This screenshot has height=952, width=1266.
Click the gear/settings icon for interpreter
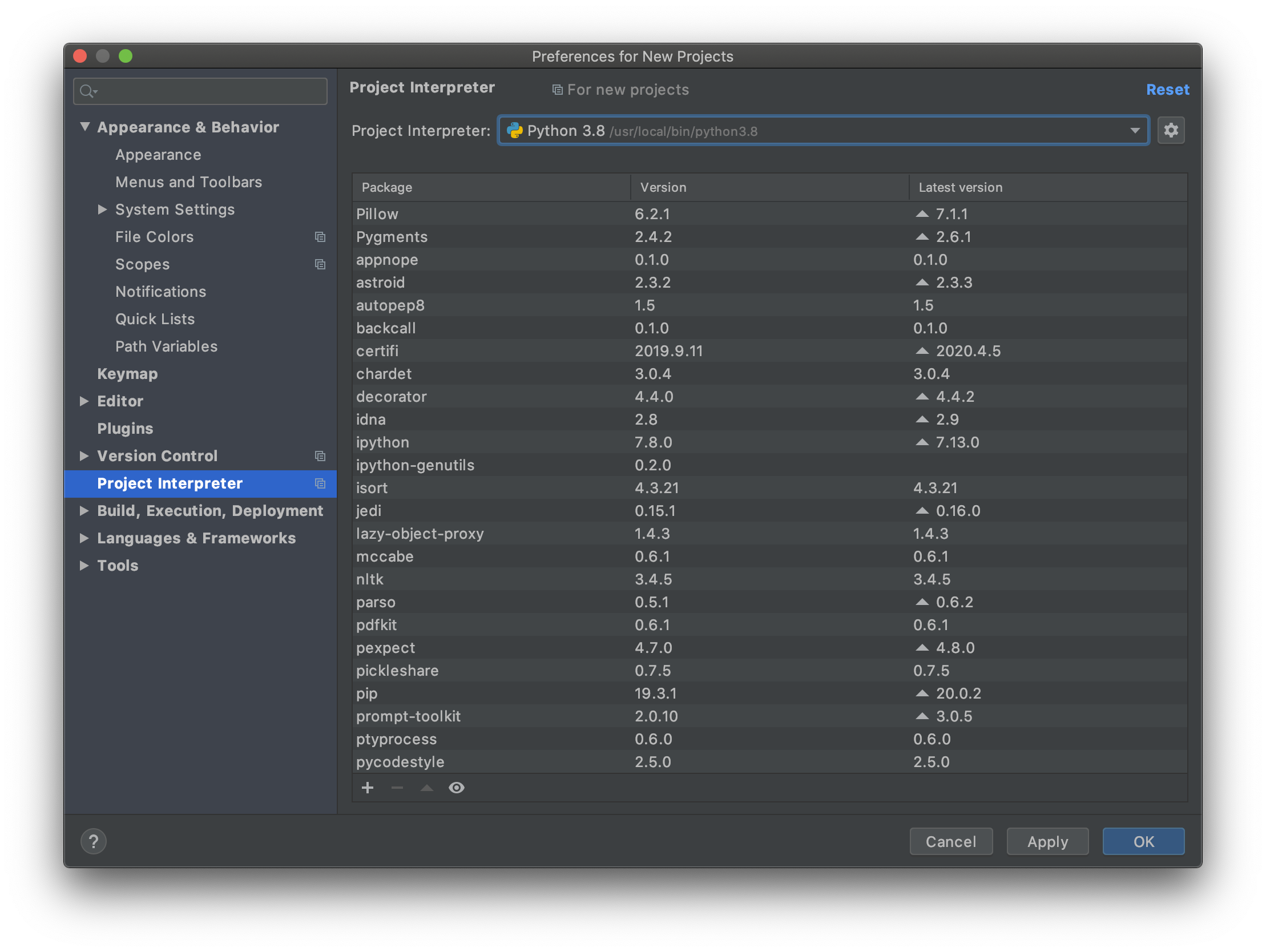pos(1171,130)
